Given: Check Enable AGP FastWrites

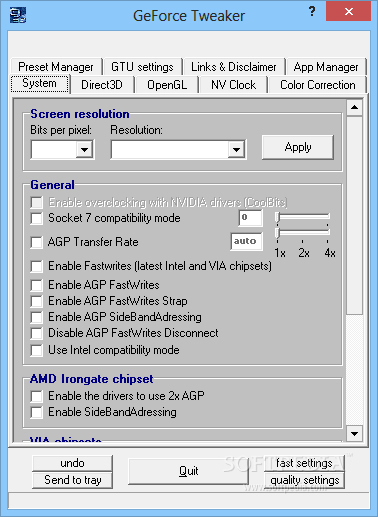Looking at the screenshot, I should (36, 285).
